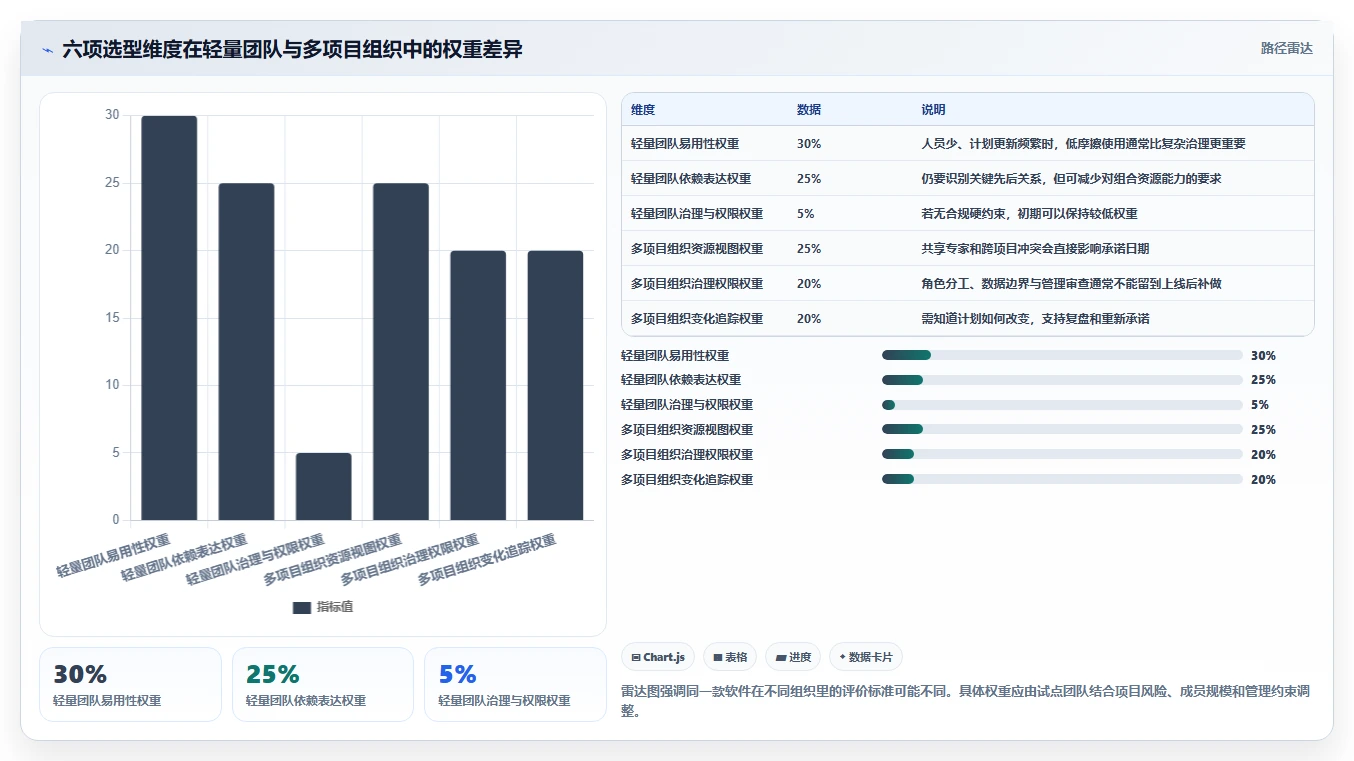This screenshot has width=1354, height=761.
Task: Click the 多项目组织资源视图权重 progress bar
Action: tap(1062, 430)
